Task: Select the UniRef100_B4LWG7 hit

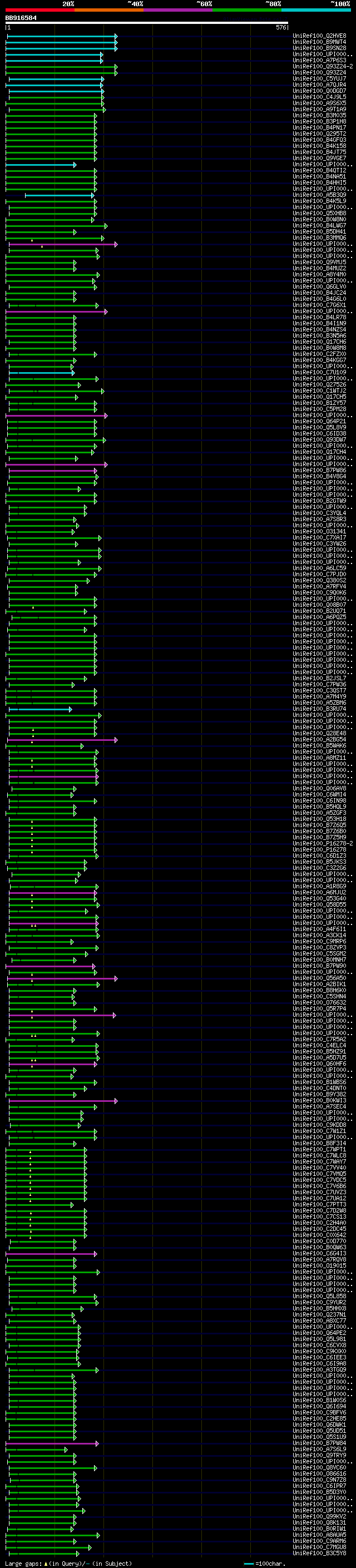Action: pos(319,225)
